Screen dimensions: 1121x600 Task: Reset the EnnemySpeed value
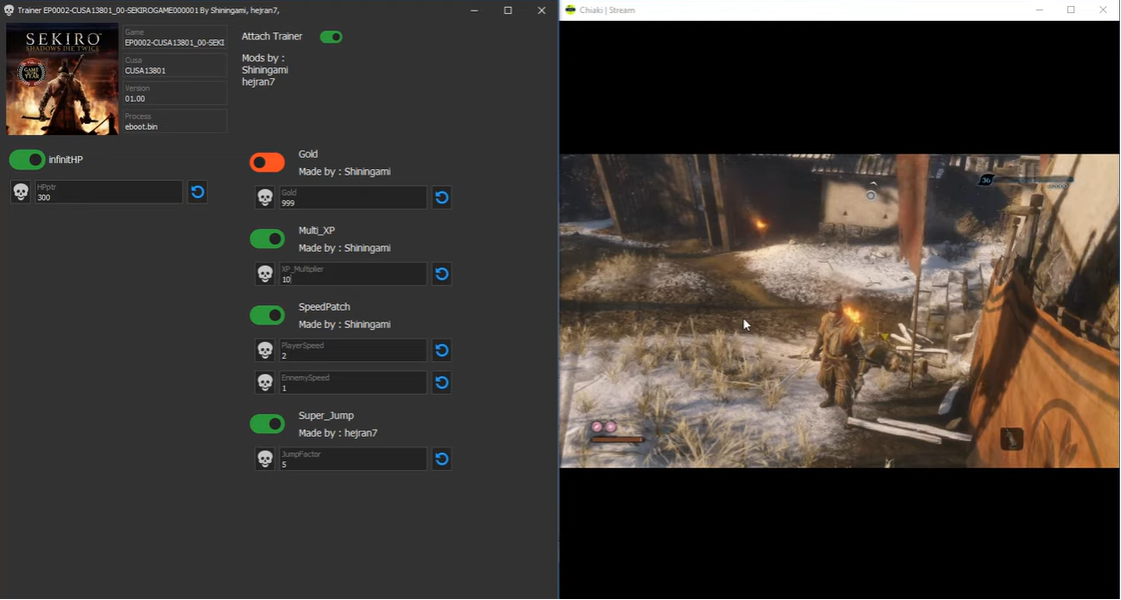tap(442, 382)
